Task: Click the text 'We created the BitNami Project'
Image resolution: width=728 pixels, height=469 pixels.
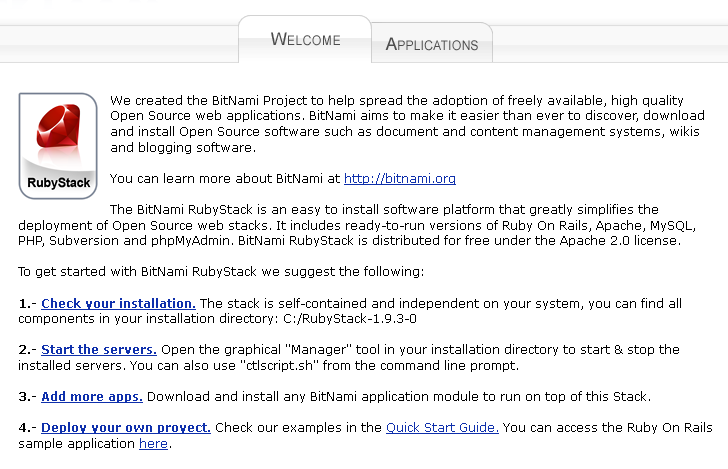Action: click(208, 100)
